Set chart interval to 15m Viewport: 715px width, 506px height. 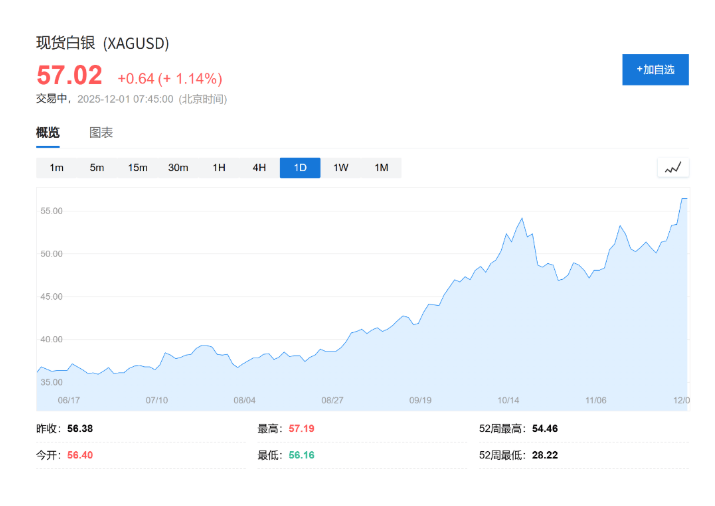click(137, 168)
